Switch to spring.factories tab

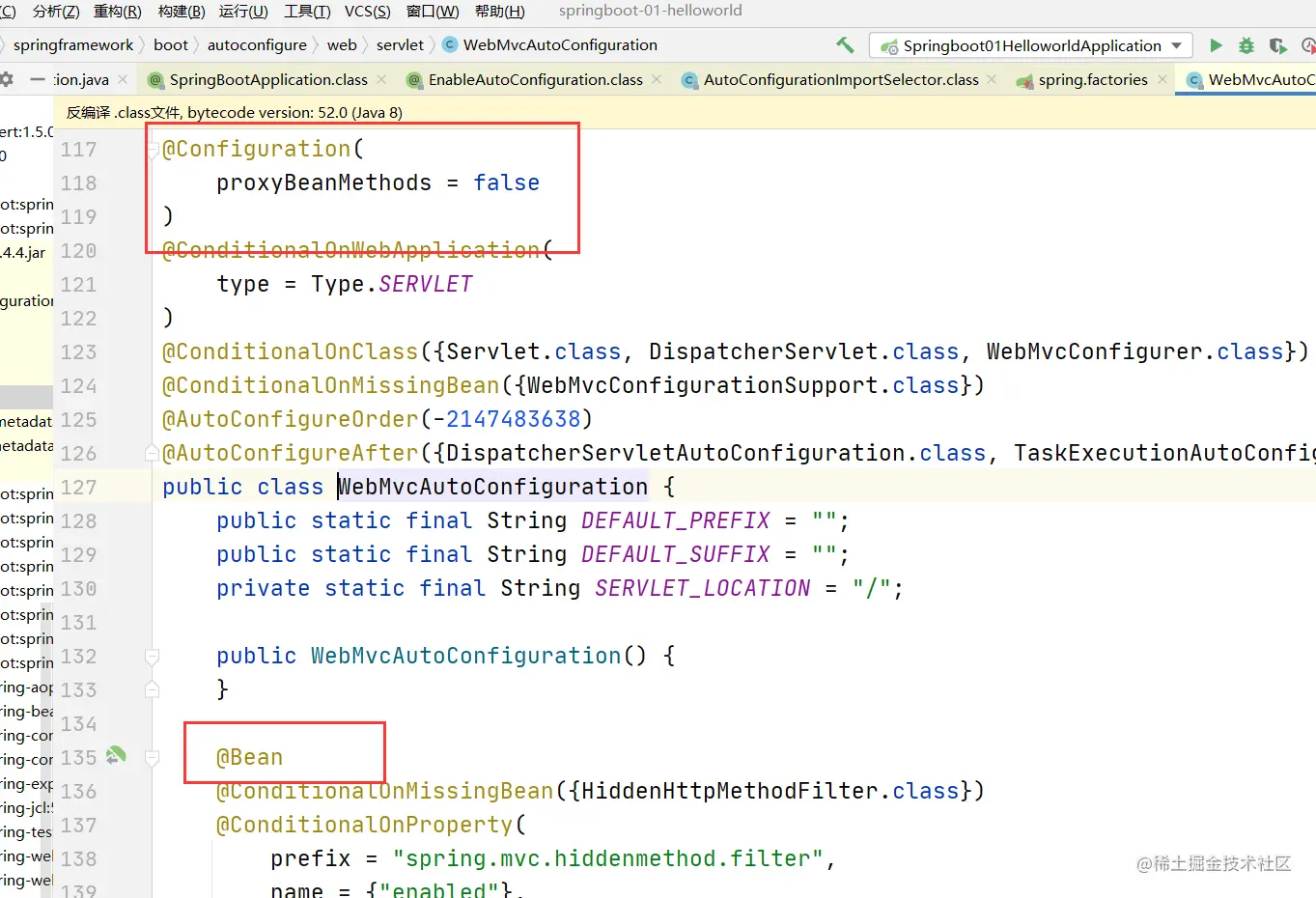click(1093, 80)
